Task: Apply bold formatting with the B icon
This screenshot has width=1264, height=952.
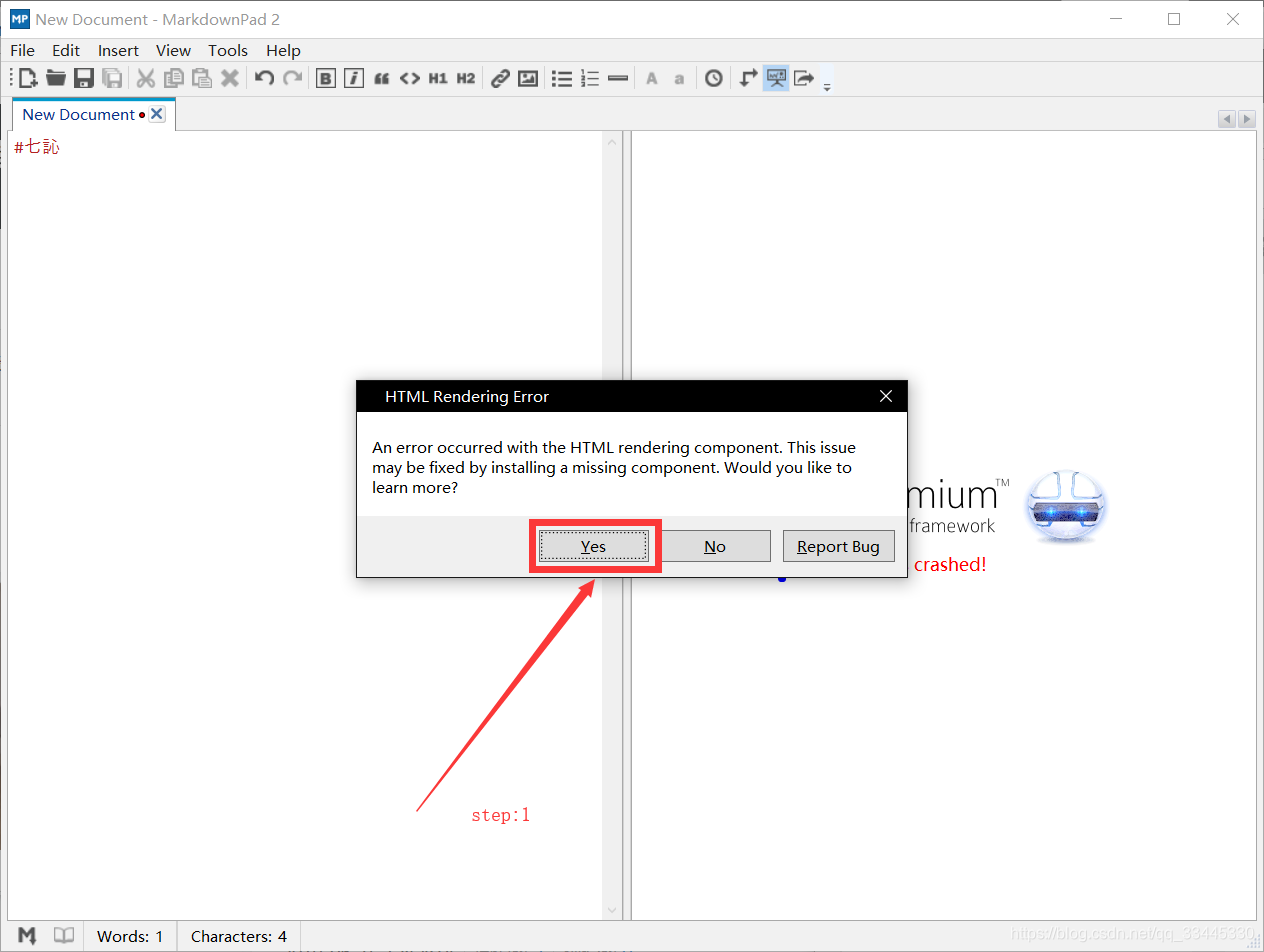Action: 326,78
